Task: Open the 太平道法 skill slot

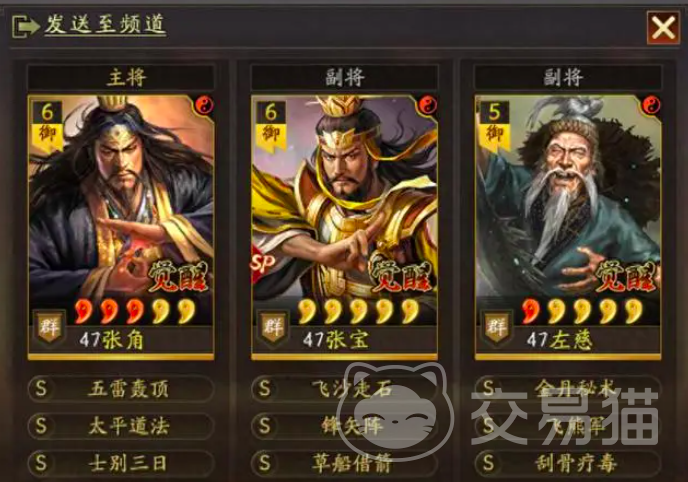Action: [x=121, y=425]
